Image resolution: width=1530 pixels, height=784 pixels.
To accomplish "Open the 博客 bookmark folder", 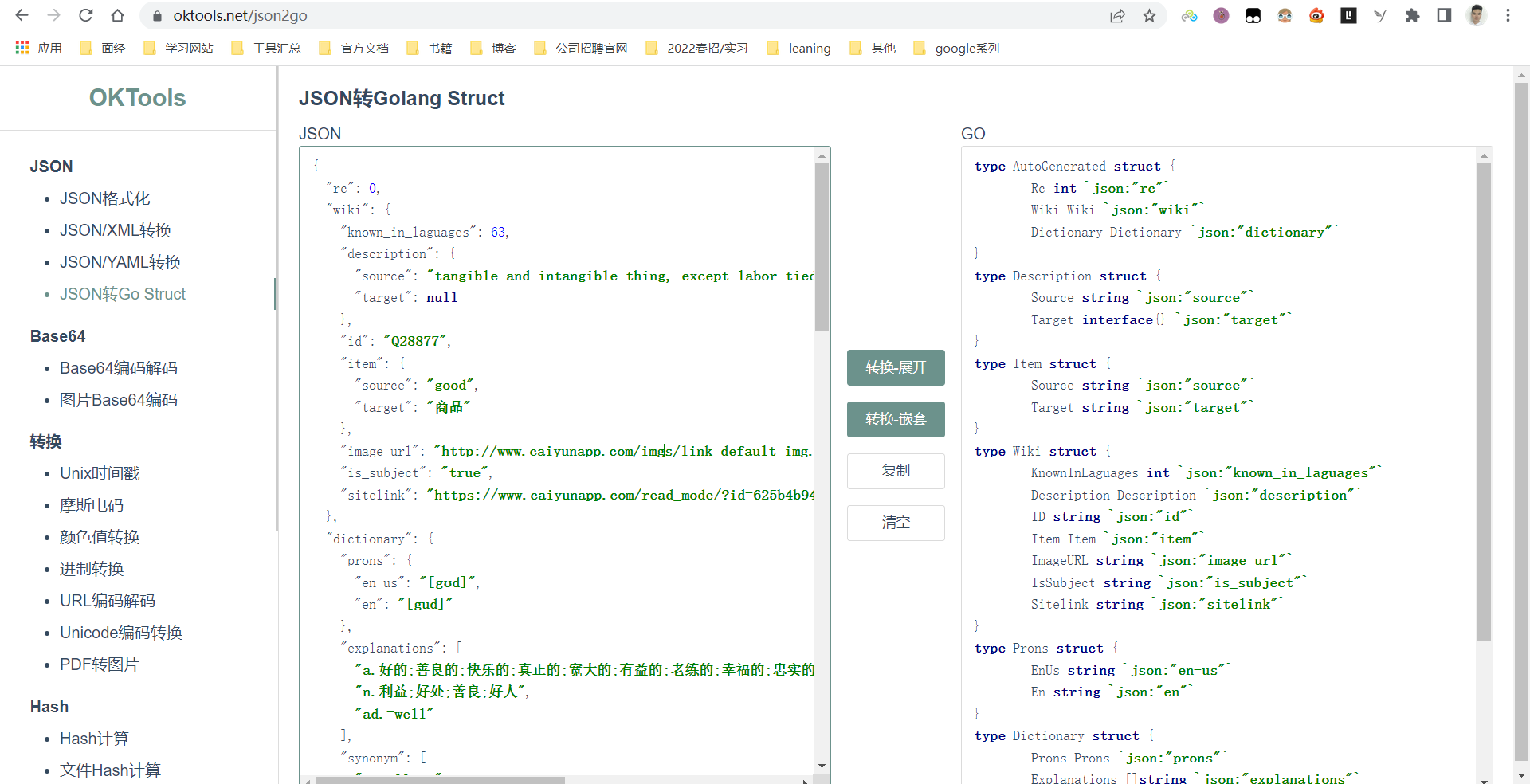I will [493, 48].
